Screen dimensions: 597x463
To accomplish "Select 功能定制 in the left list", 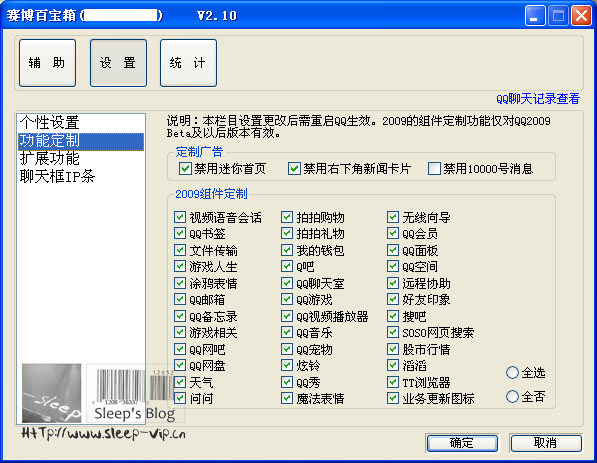I will pos(81,141).
